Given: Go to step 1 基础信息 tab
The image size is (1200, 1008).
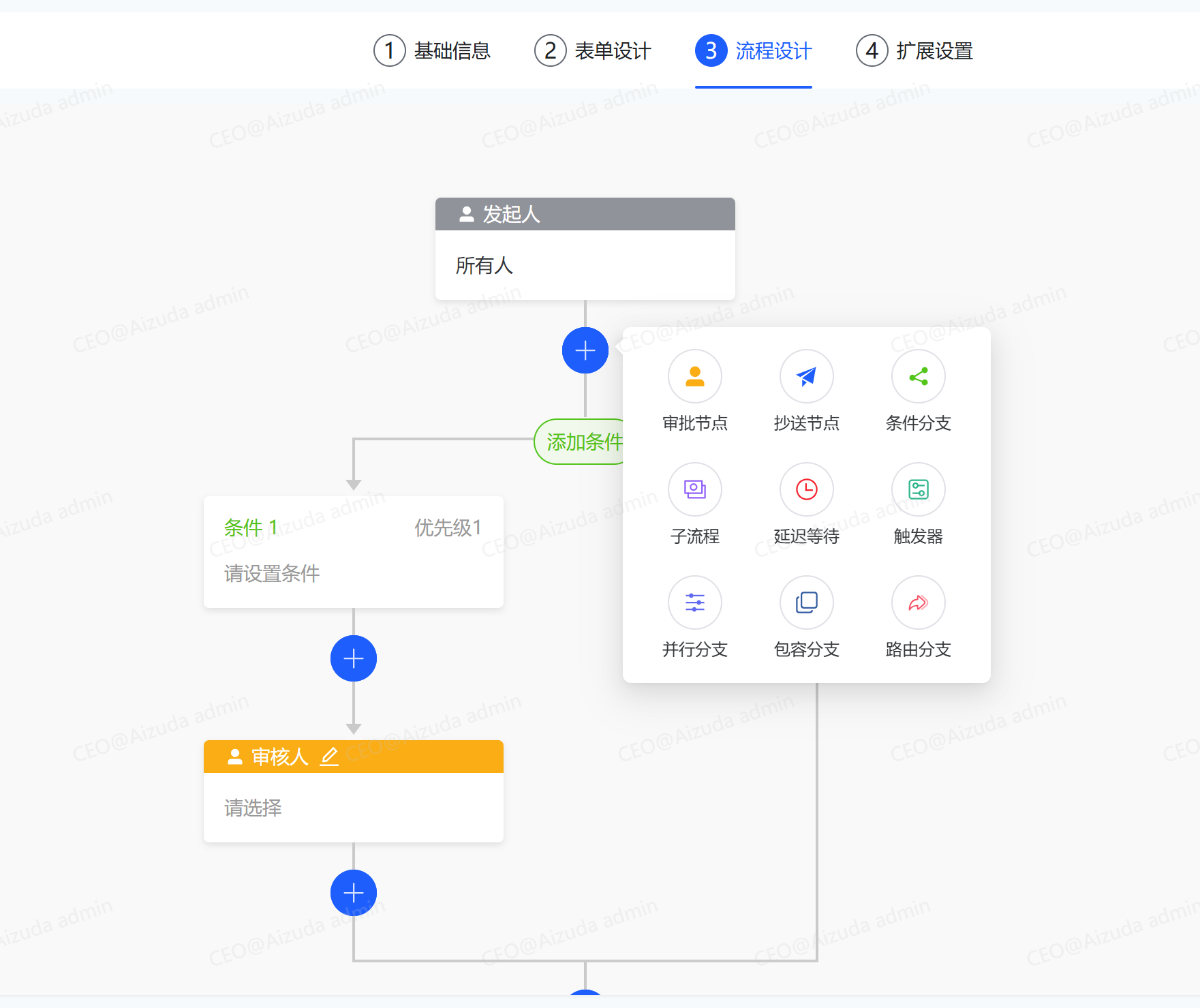Looking at the screenshot, I should click(432, 50).
